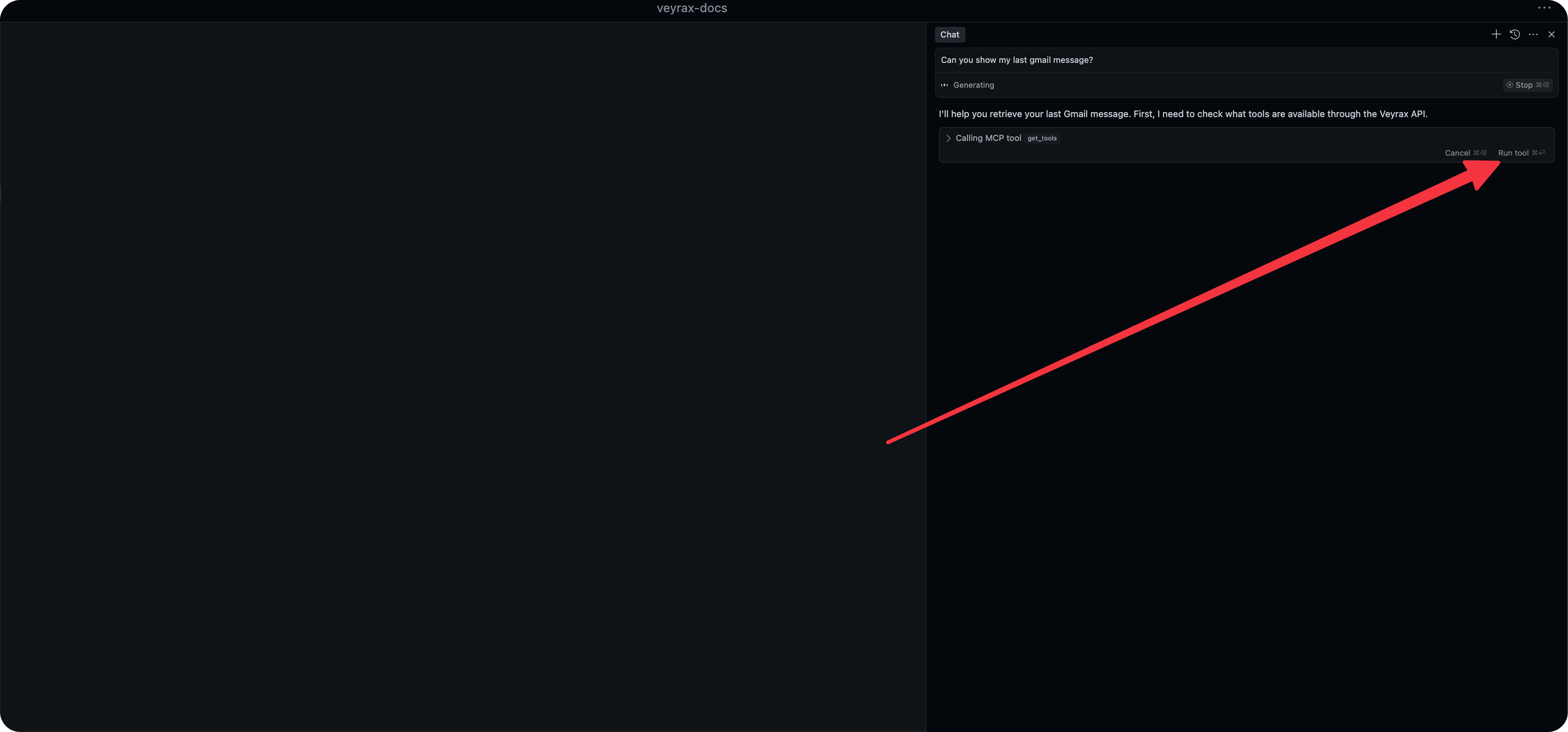Viewport: 1568px width, 732px height.
Task: Click the gmail message prompt box
Action: pos(1017,60)
